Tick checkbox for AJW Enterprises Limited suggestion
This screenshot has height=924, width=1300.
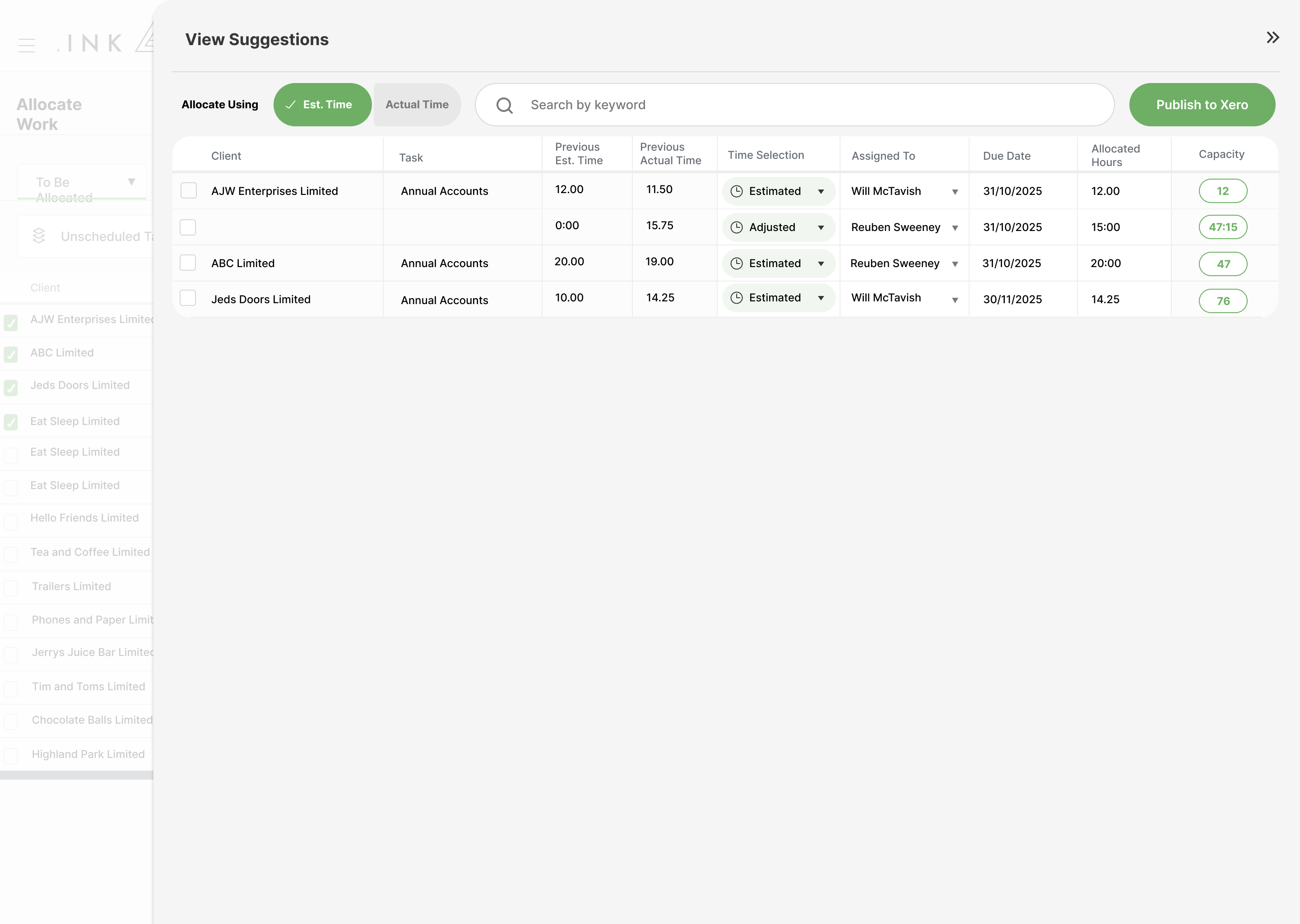pos(188,190)
